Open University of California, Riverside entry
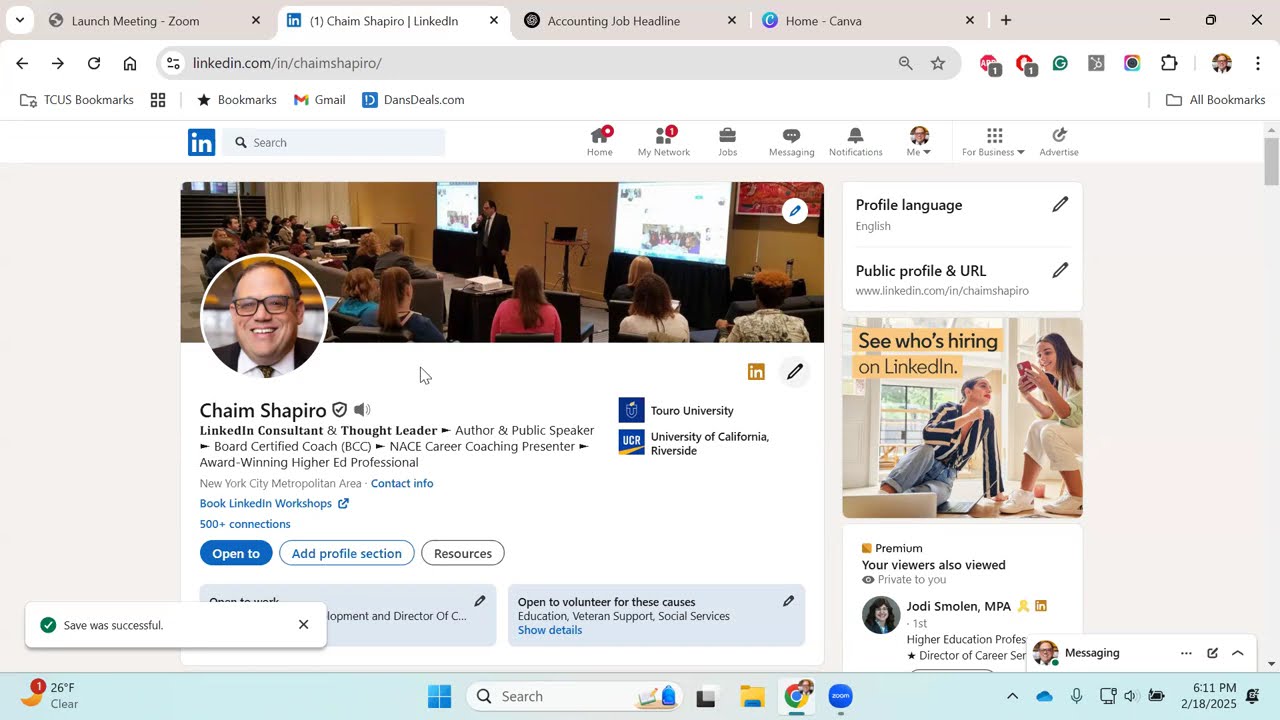The height and width of the screenshot is (720, 1280). (695, 443)
